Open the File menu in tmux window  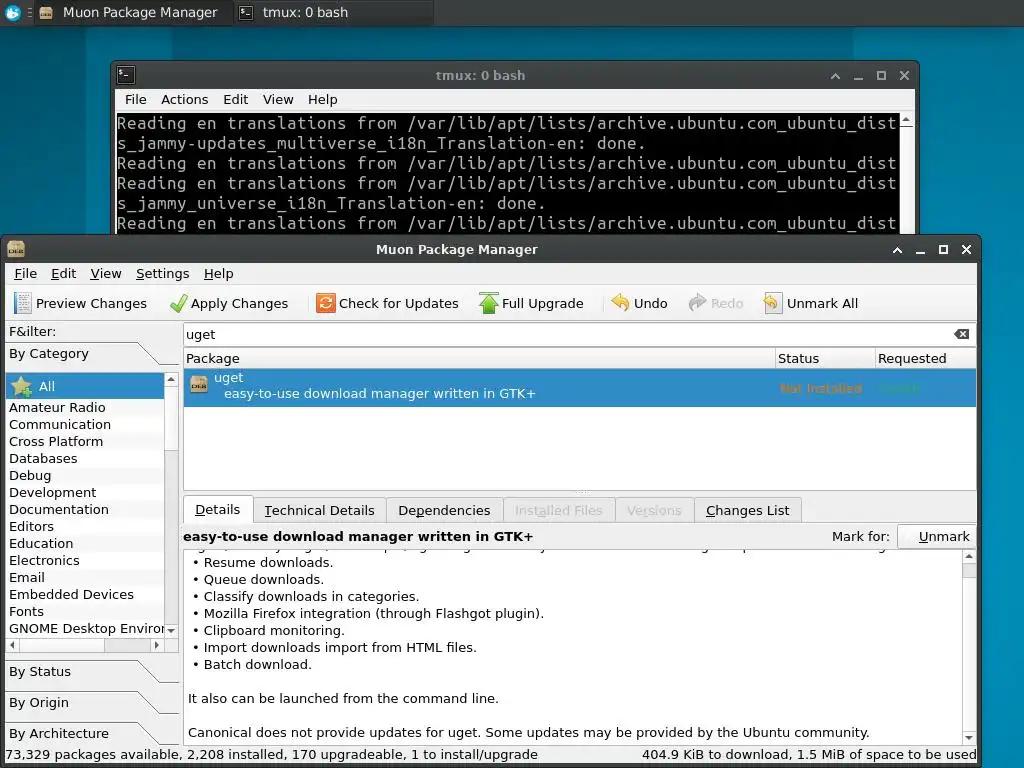point(136,99)
